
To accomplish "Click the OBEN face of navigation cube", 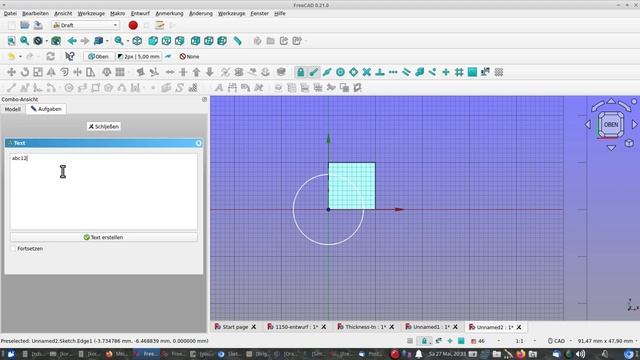I will 611,124.
